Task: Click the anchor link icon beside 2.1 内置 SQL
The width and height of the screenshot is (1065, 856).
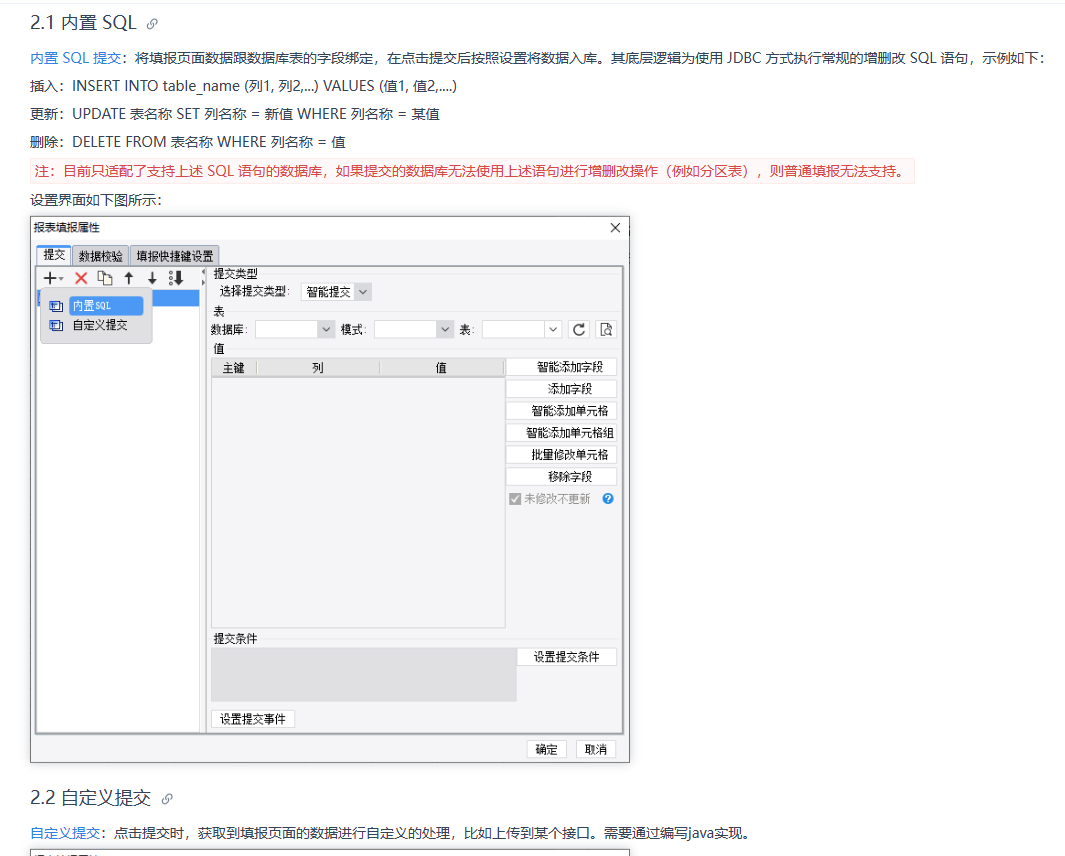Action: click(x=152, y=23)
